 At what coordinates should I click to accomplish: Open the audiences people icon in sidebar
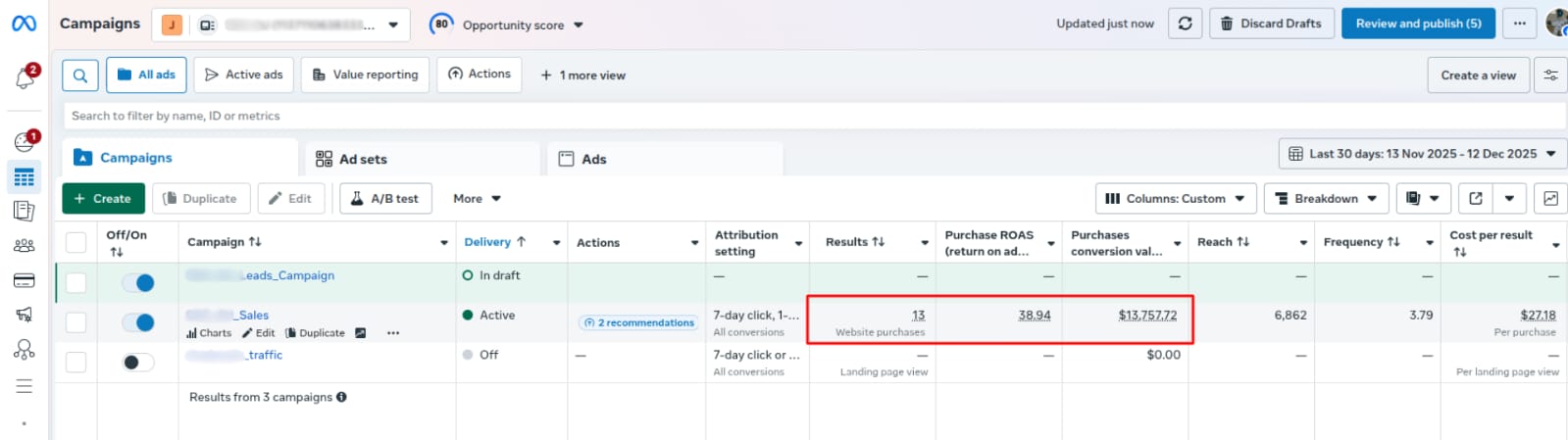pyautogui.click(x=25, y=246)
